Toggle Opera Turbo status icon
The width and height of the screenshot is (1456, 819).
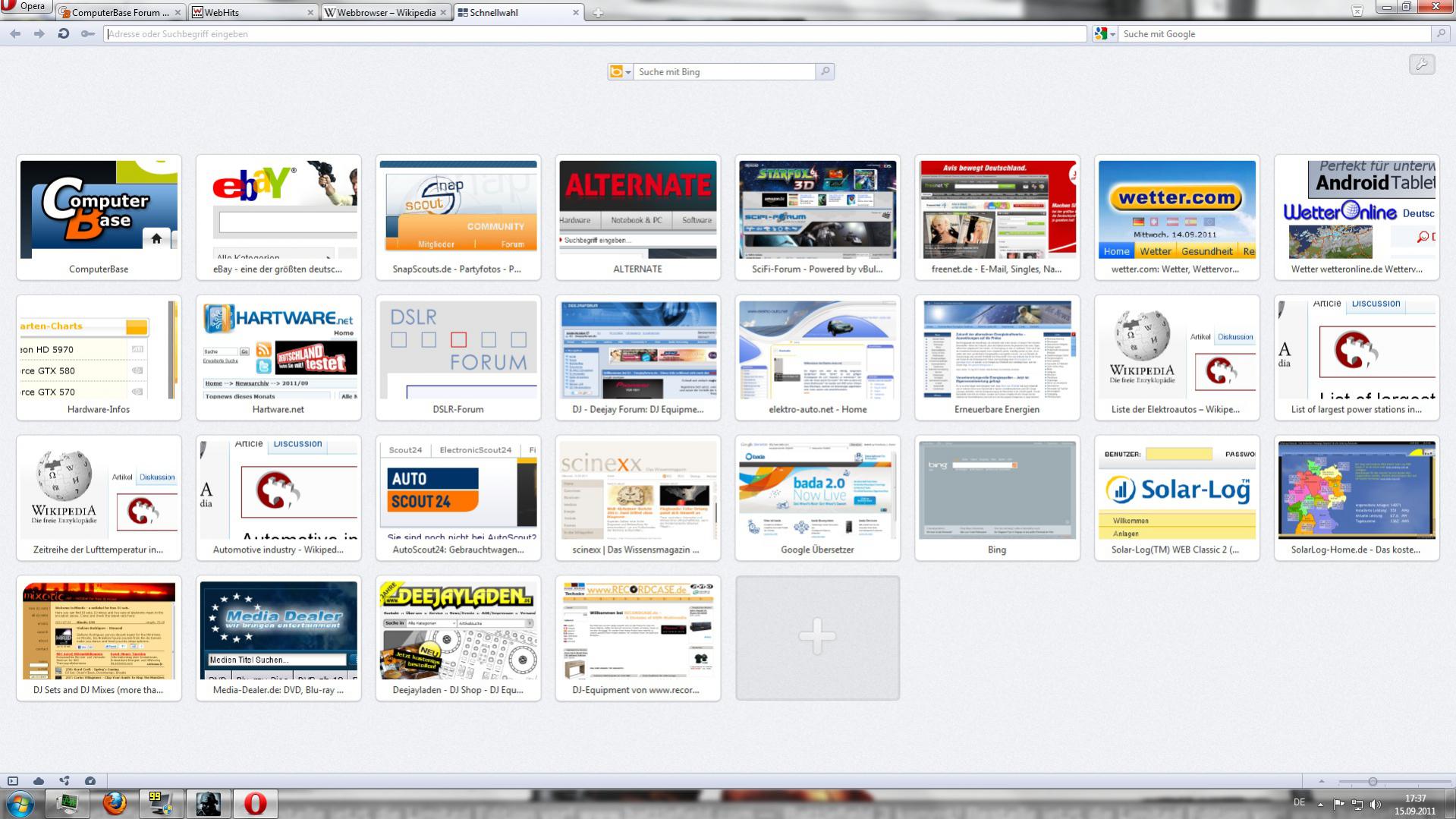pyautogui.click(x=90, y=781)
